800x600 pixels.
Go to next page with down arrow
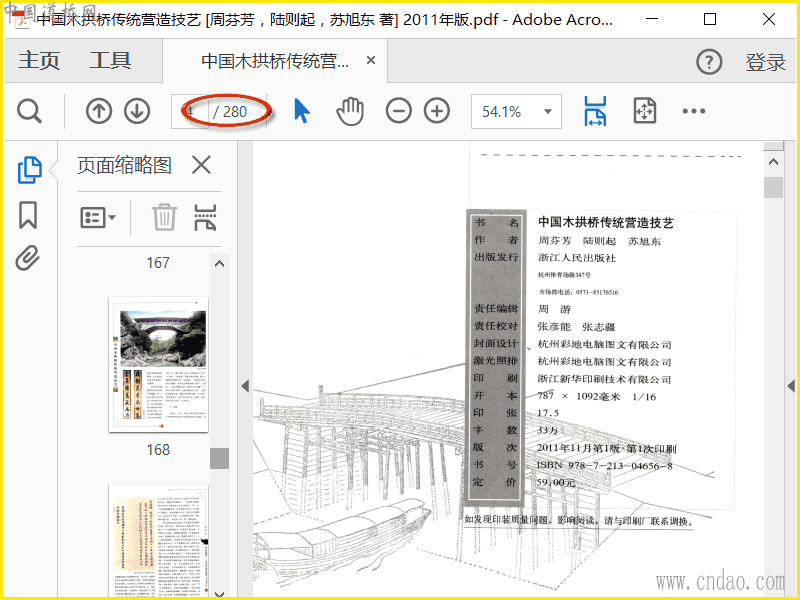pos(137,111)
